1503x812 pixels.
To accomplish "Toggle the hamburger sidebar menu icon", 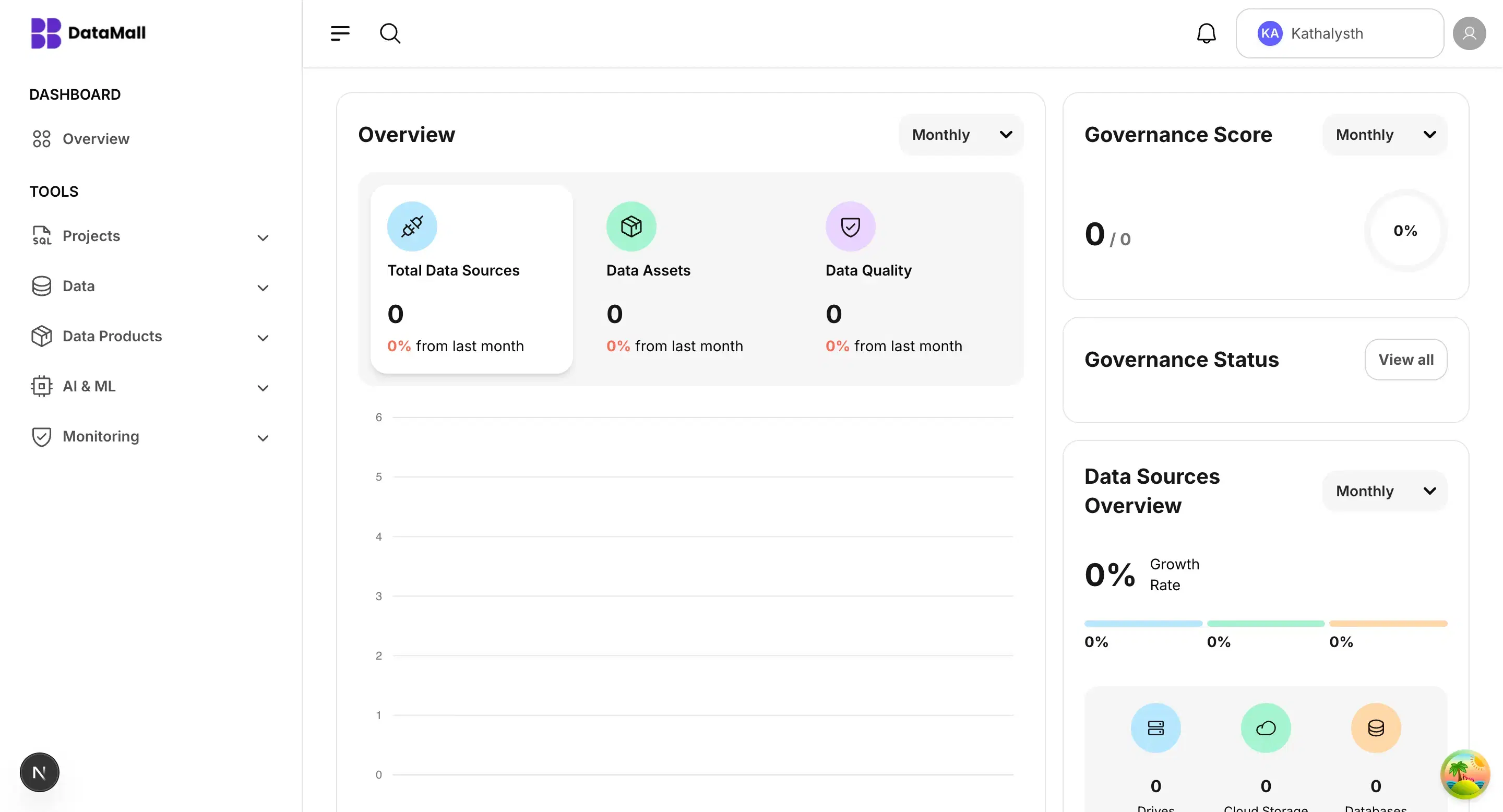I will click(x=340, y=33).
